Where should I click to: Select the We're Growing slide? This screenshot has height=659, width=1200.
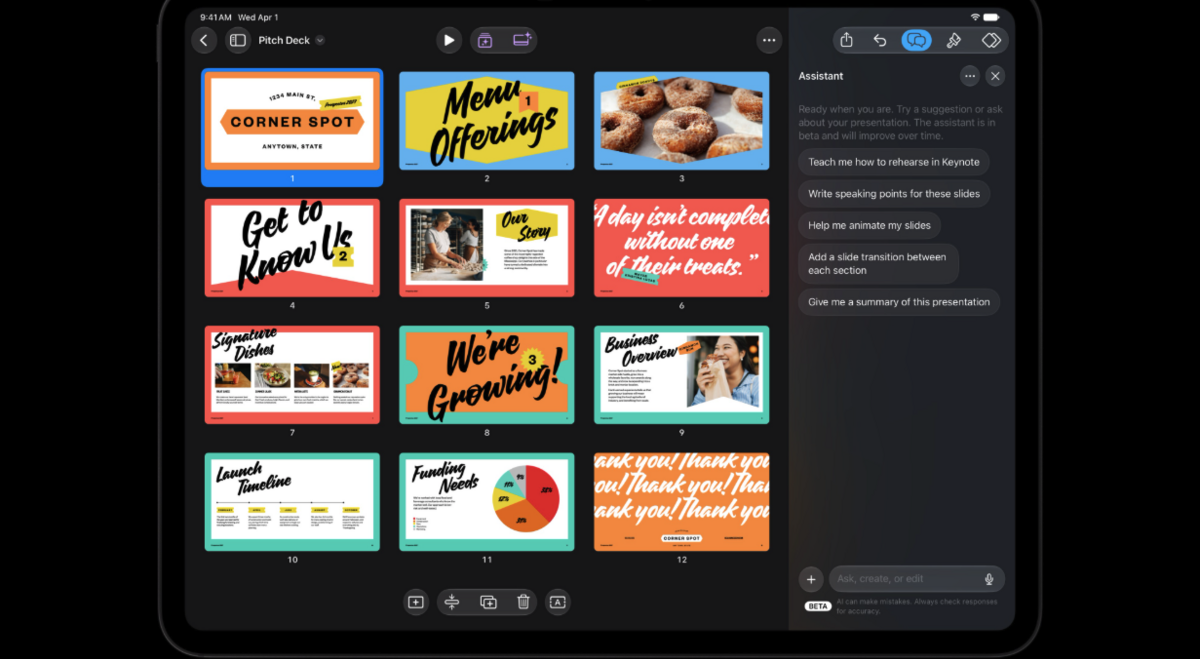487,375
